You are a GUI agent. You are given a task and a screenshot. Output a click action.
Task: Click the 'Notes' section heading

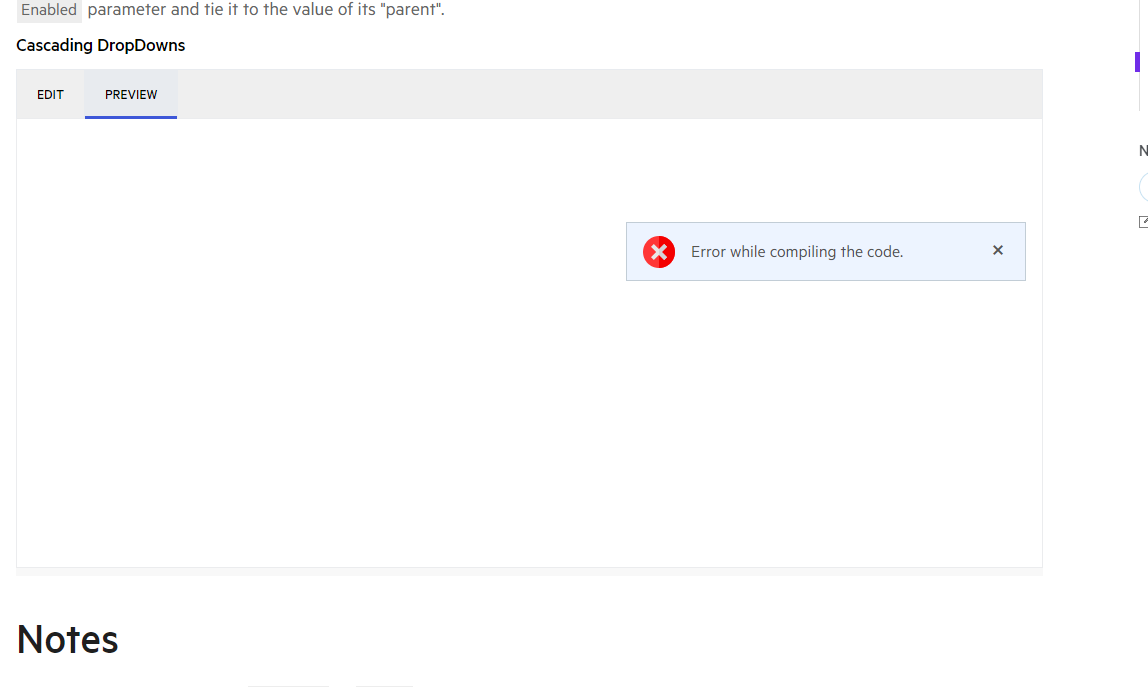pos(66,639)
